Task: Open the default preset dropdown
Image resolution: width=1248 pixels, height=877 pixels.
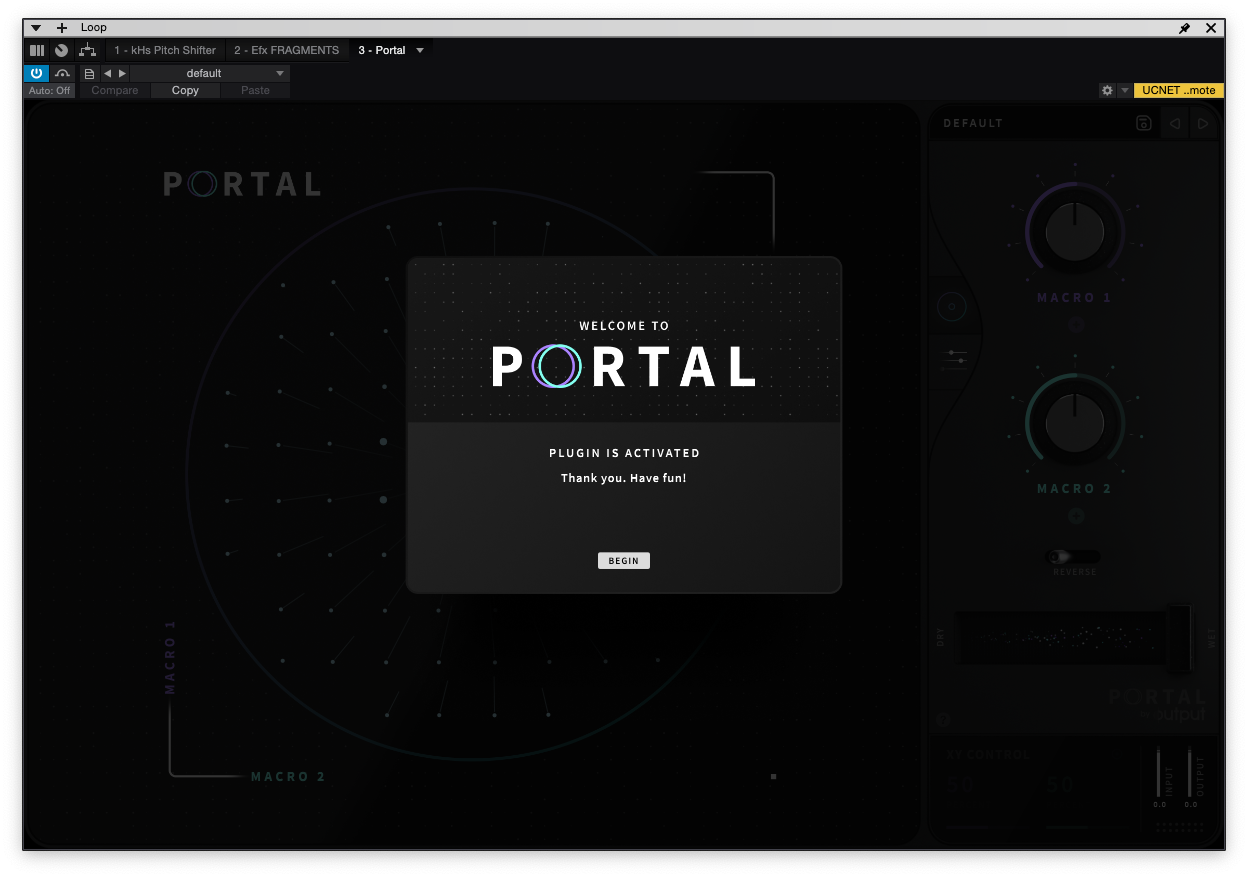Action: tap(211, 73)
